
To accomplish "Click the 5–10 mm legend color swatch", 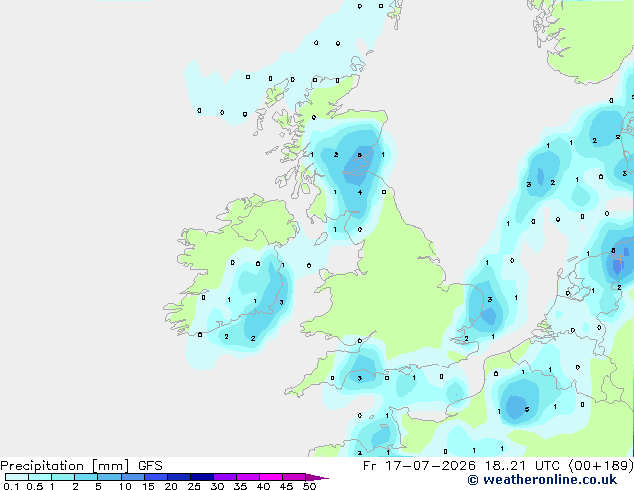I will pos(110,477).
